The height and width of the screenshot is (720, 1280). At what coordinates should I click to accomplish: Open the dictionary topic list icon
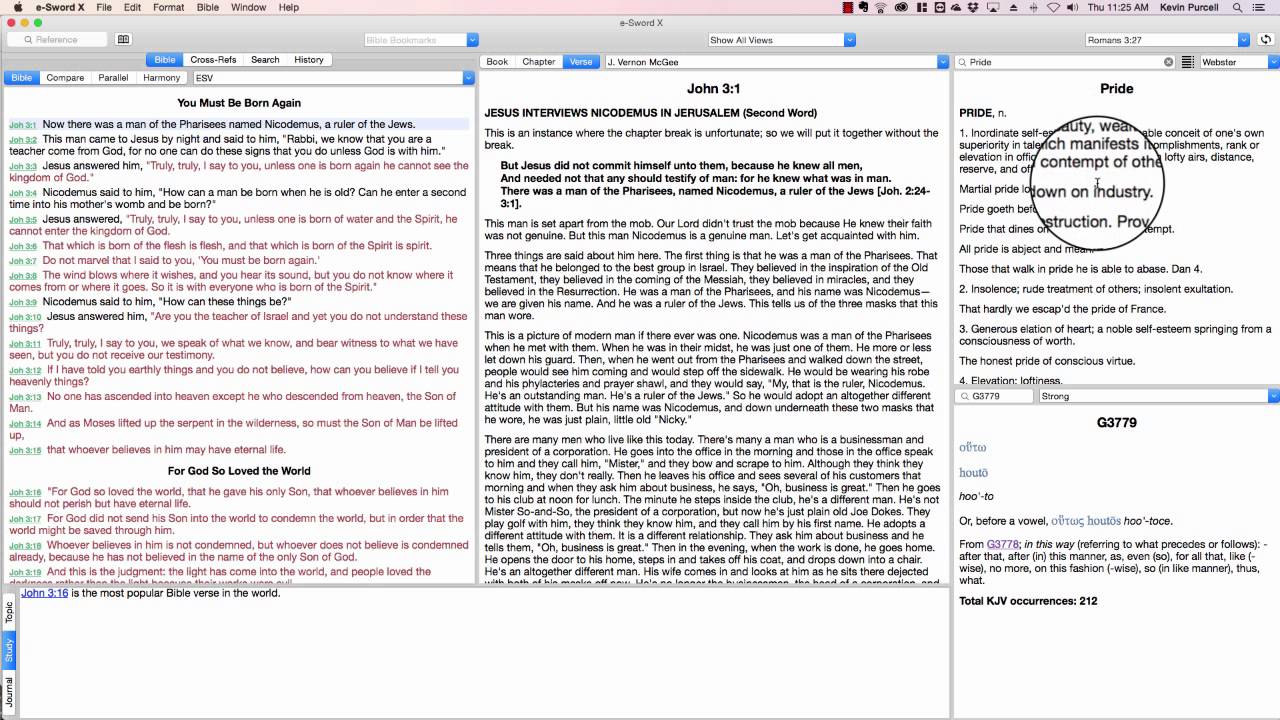point(1188,62)
